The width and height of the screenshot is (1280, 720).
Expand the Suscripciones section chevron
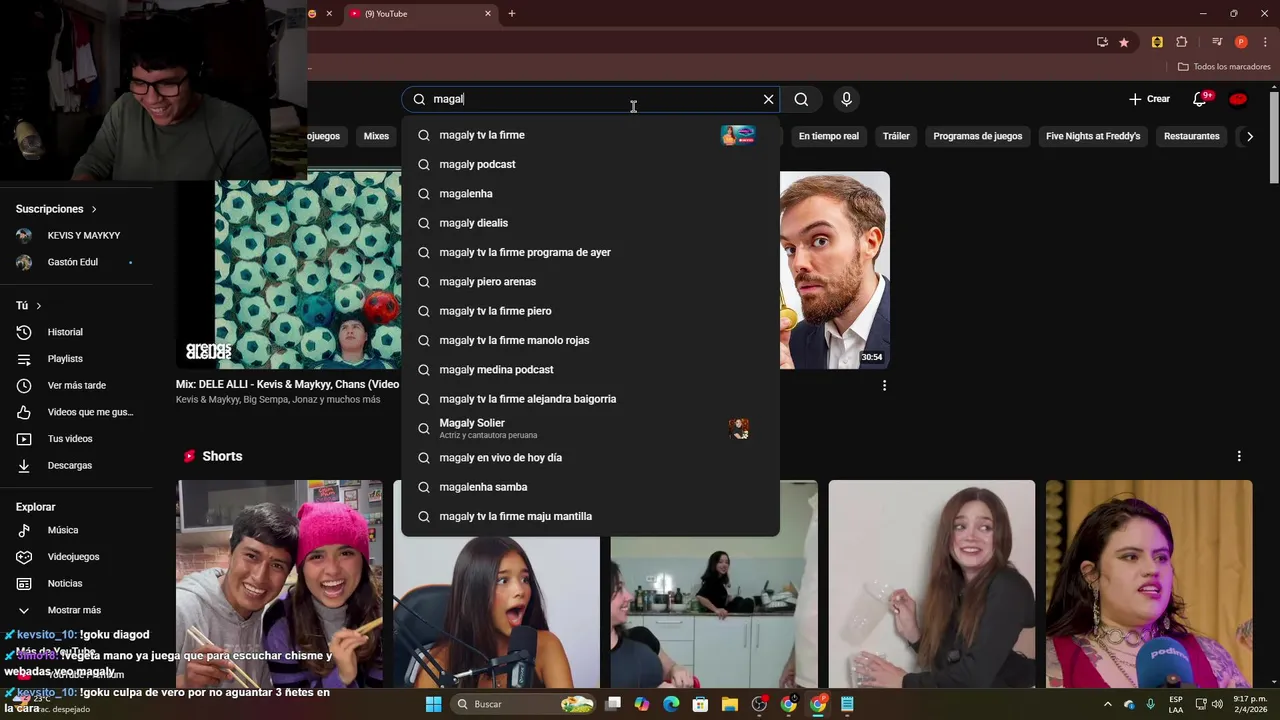pos(94,209)
